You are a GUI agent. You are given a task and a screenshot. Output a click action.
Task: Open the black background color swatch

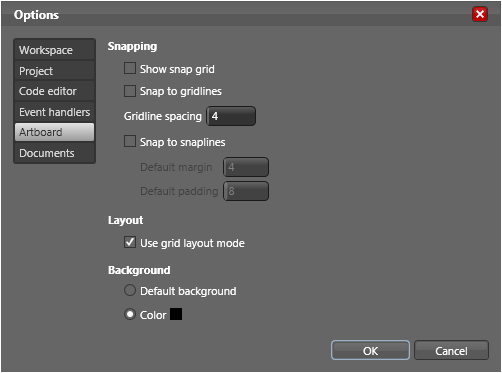(x=176, y=314)
